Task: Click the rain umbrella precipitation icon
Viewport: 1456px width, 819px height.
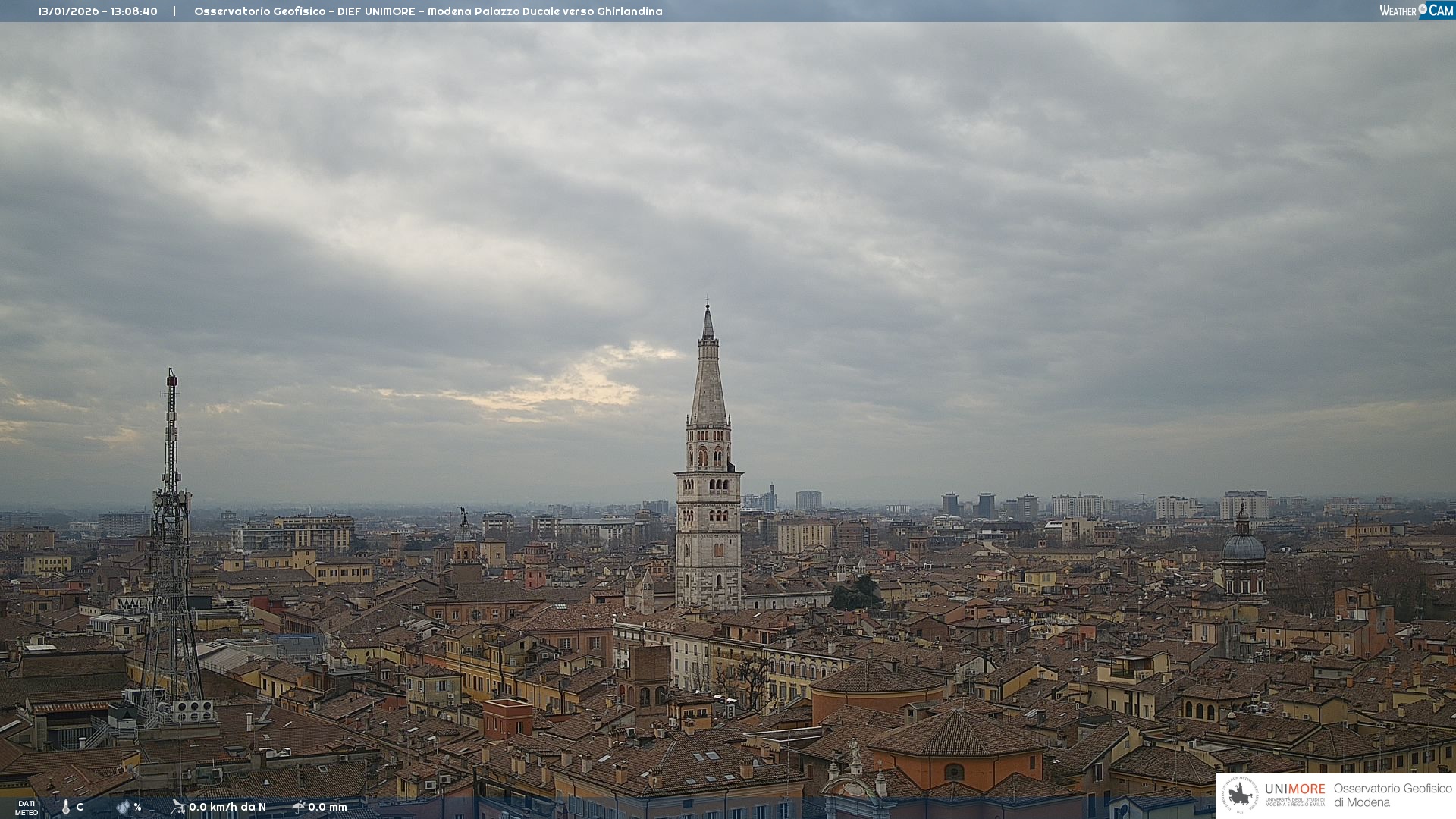Action: click(299, 807)
